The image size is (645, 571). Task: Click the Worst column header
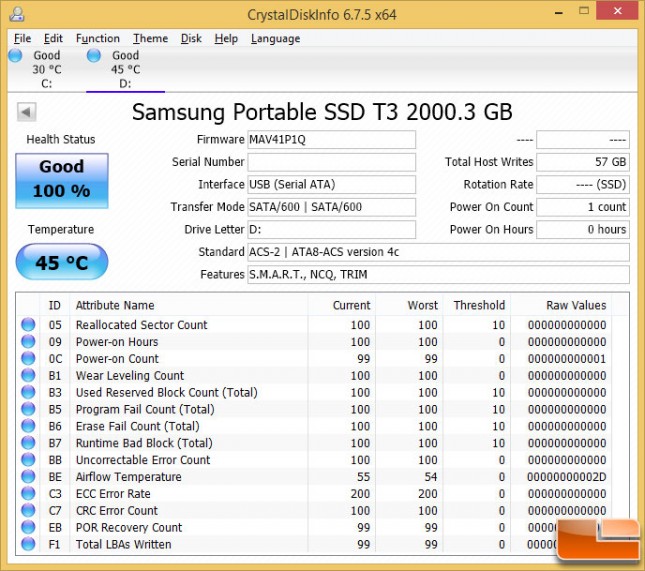tap(409, 305)
